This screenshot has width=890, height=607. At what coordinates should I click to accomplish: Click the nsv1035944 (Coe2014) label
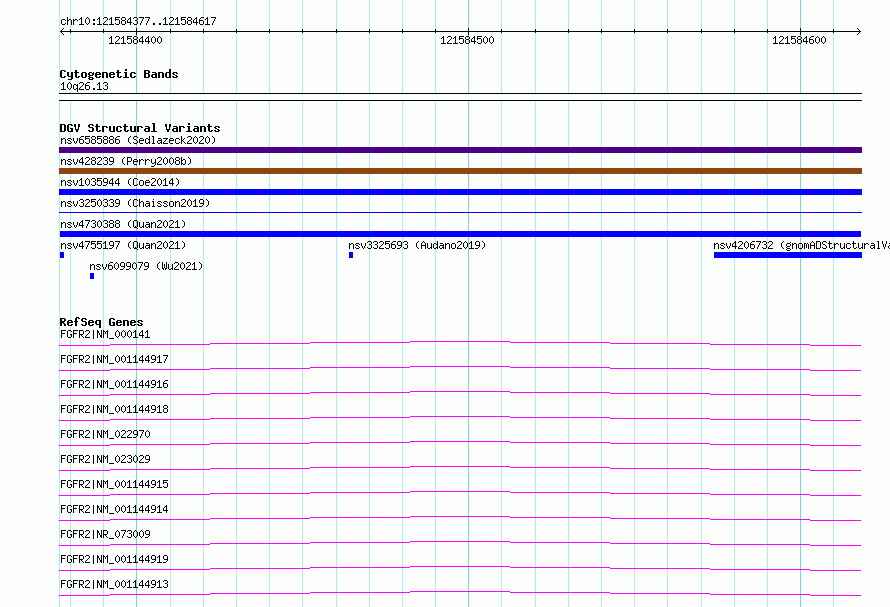(x=120, y=182)
